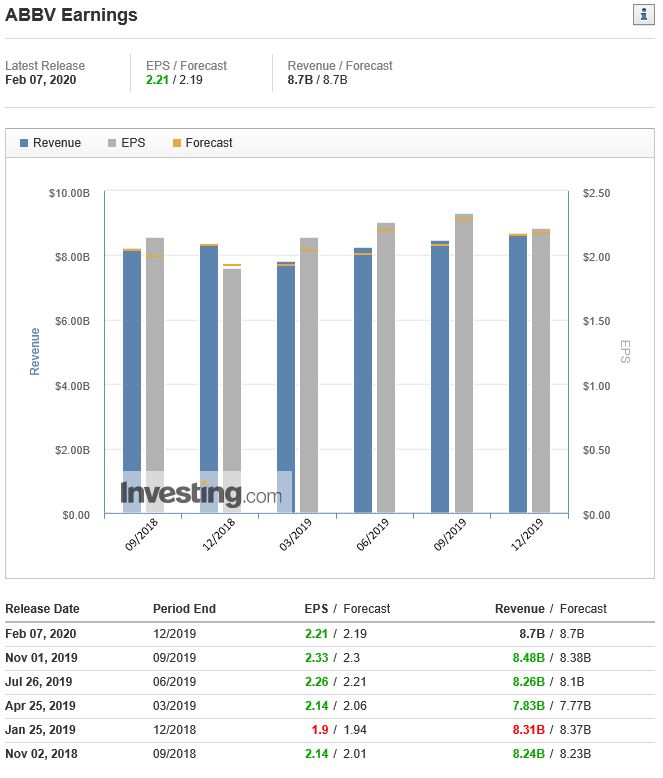Click the gray EPS legend swatch
Viewport: 663px width, 778px height.
point(112,143)
